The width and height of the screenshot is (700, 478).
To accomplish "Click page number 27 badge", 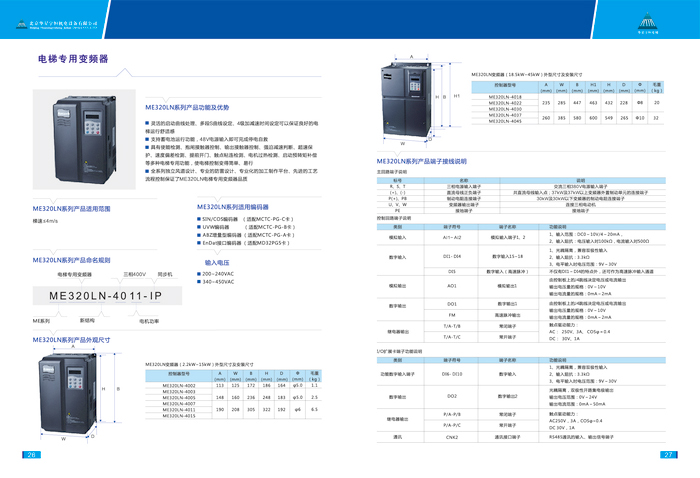I will (x=668, y=455).
